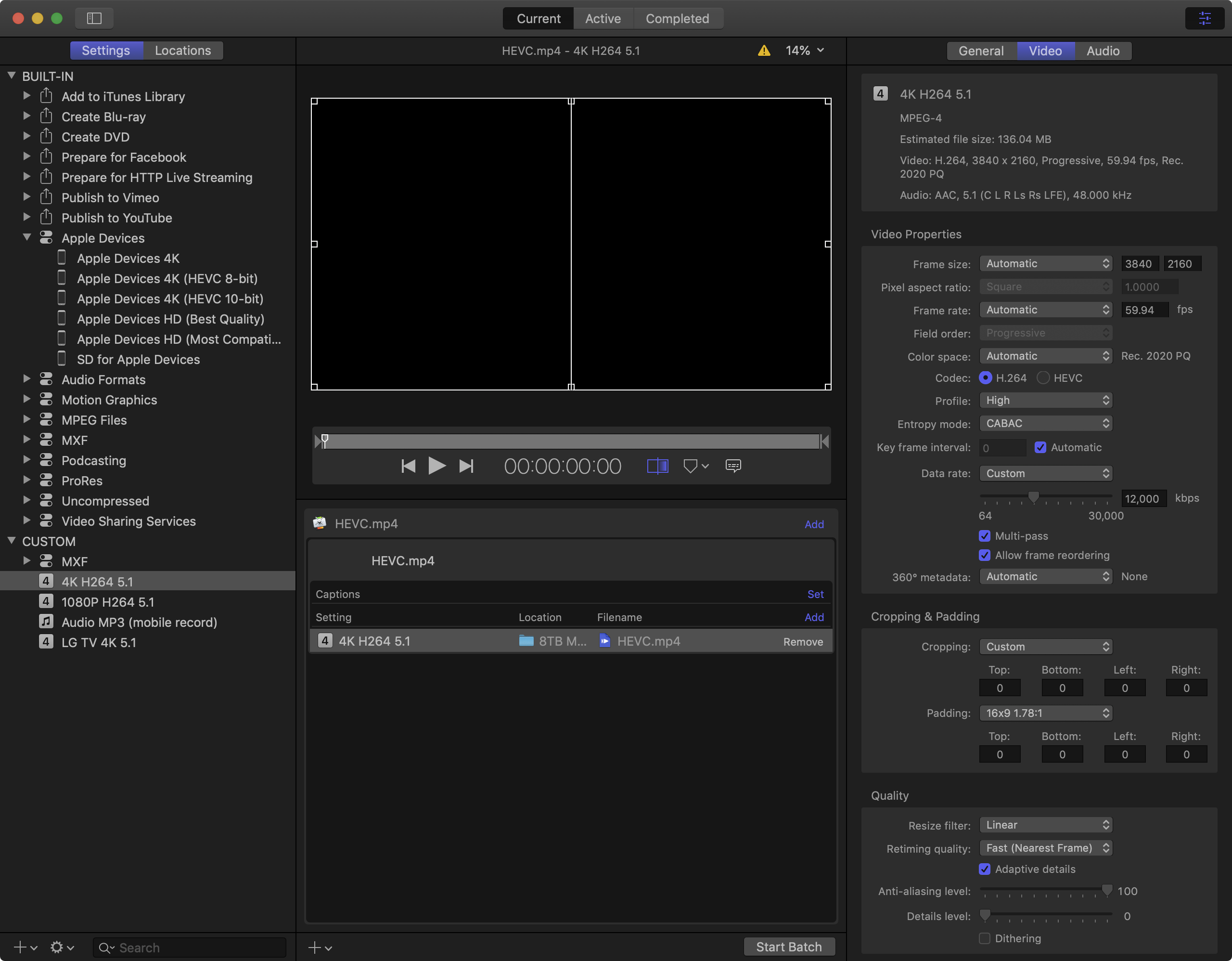Open the Retiming quality dropdown
Screen dimensions: 1232x961
1045,848
